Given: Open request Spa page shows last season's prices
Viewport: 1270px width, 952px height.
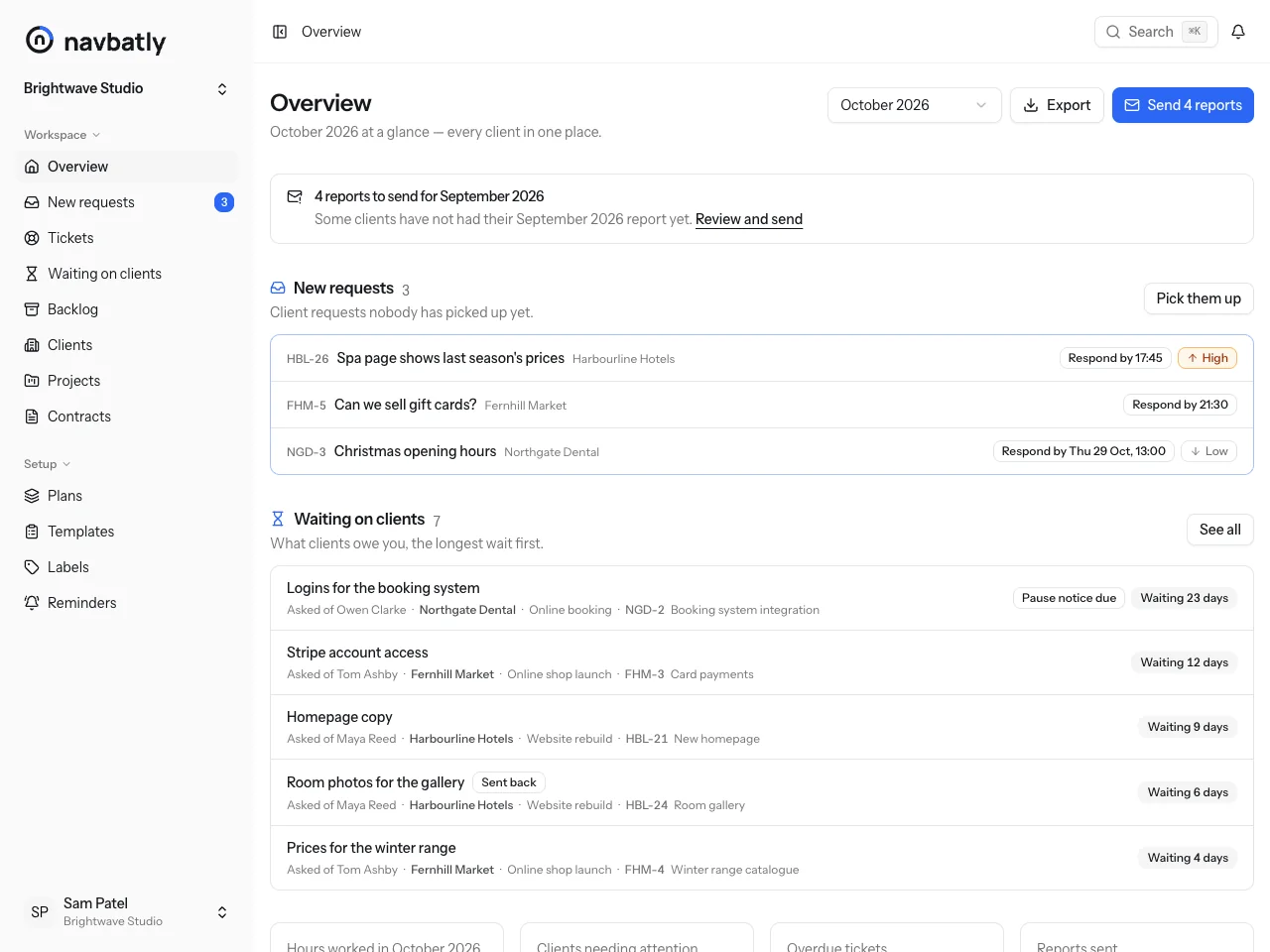Looking at the screenshot, I should [x=762, y=358].
